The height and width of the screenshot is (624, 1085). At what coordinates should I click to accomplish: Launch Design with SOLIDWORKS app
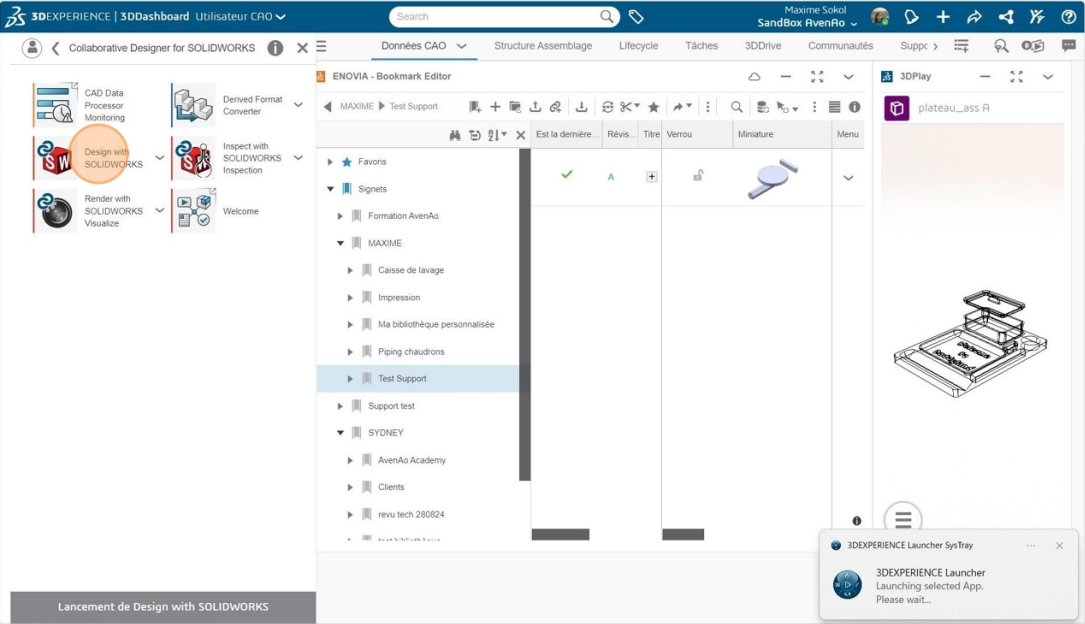89,158
